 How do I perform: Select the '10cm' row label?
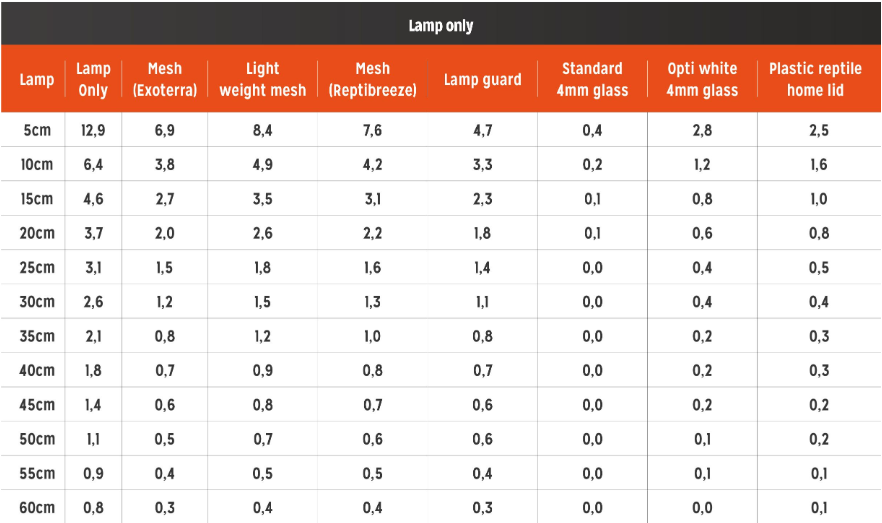[37, 165]
